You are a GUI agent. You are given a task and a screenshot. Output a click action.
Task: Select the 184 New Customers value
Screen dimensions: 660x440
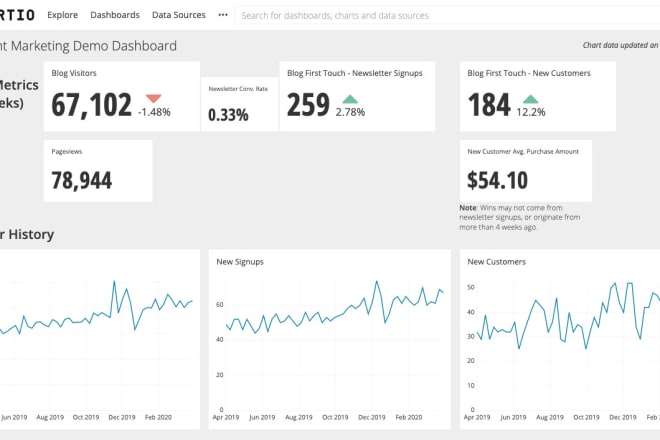pos(489,105)
